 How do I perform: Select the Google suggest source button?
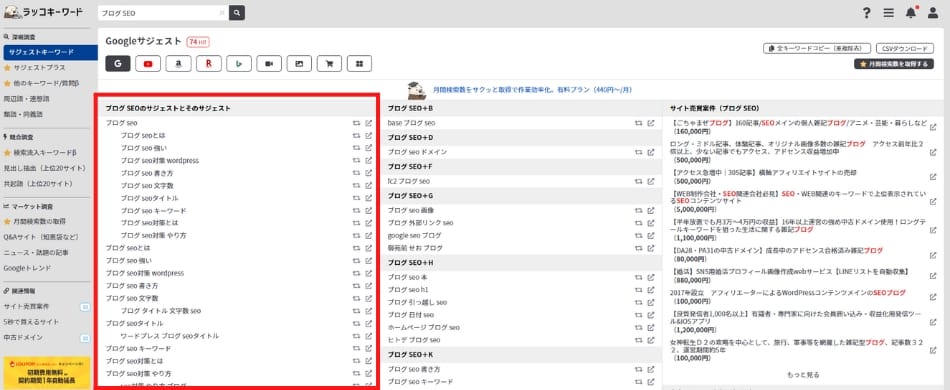coord(118,64)
